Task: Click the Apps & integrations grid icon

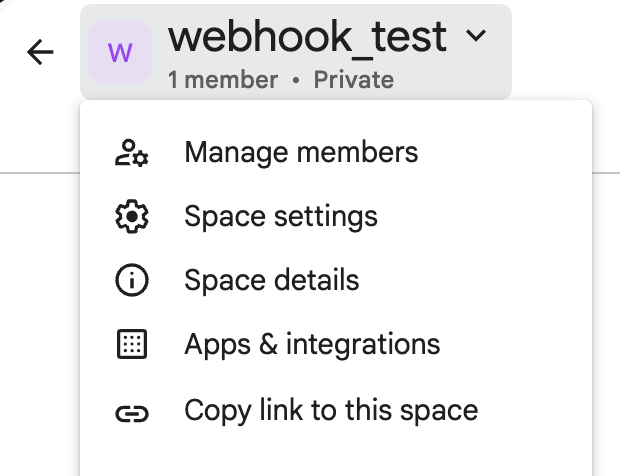Action: pyautogui.click(x=132, y=344)
